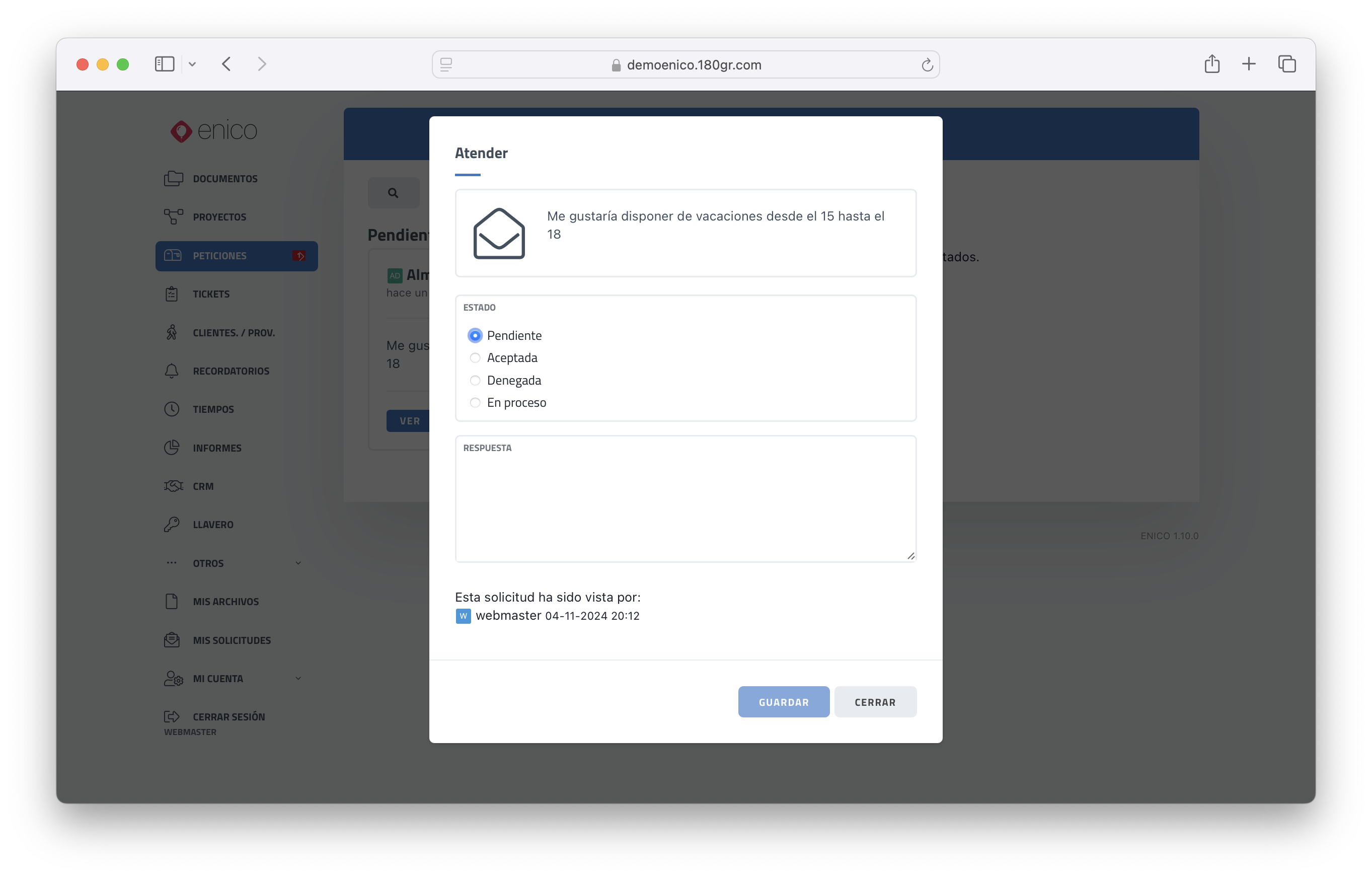1372x878 pixels.
Task: Click the Tickets clipboard icon
Action: click(x=172, y=294)
